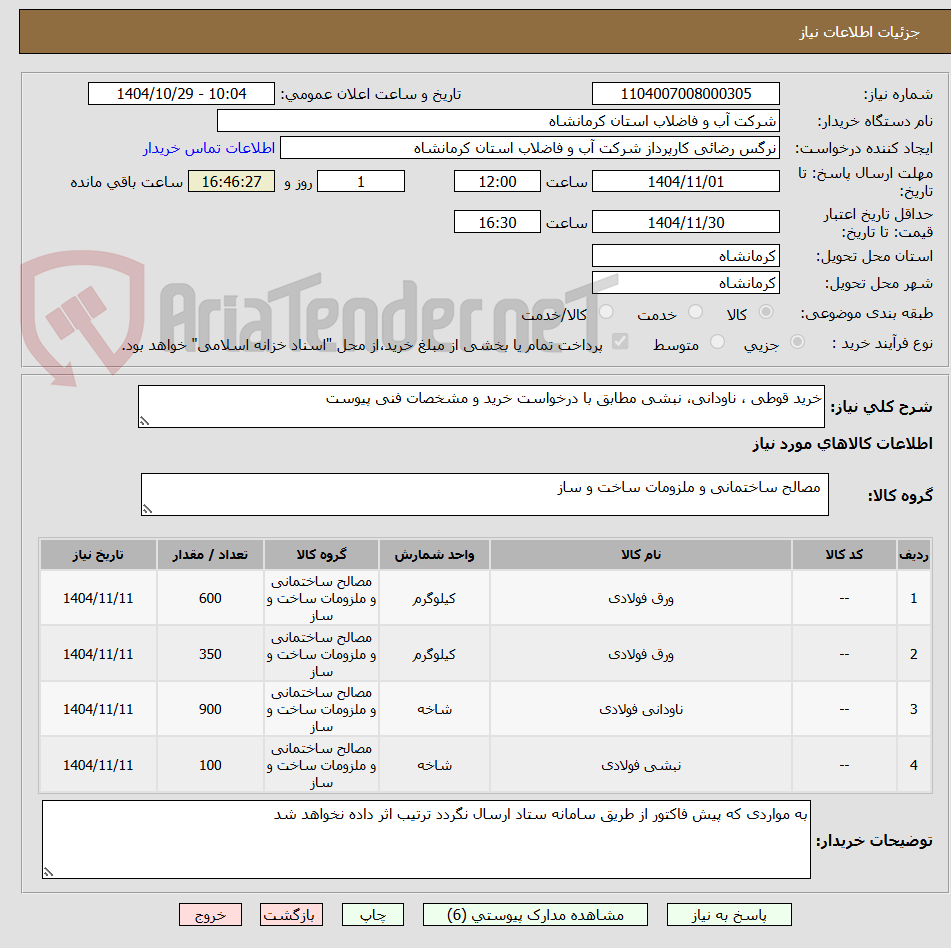This screenshot has width=951, height=948.
Task: Click the خروج exit button
Action: click(210, 914)
